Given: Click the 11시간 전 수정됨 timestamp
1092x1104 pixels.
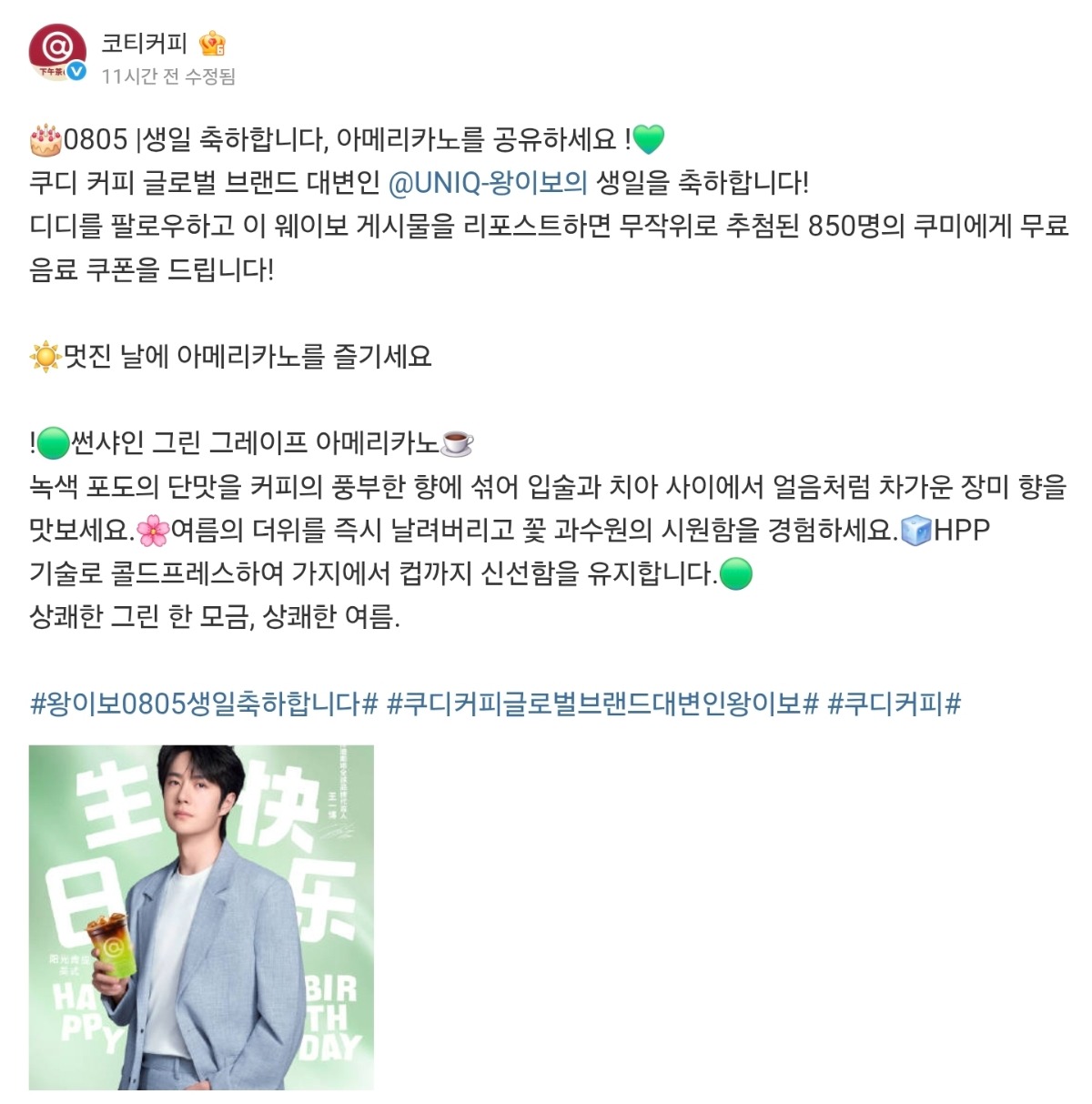Looking at the screenshot, I should 168,76.
